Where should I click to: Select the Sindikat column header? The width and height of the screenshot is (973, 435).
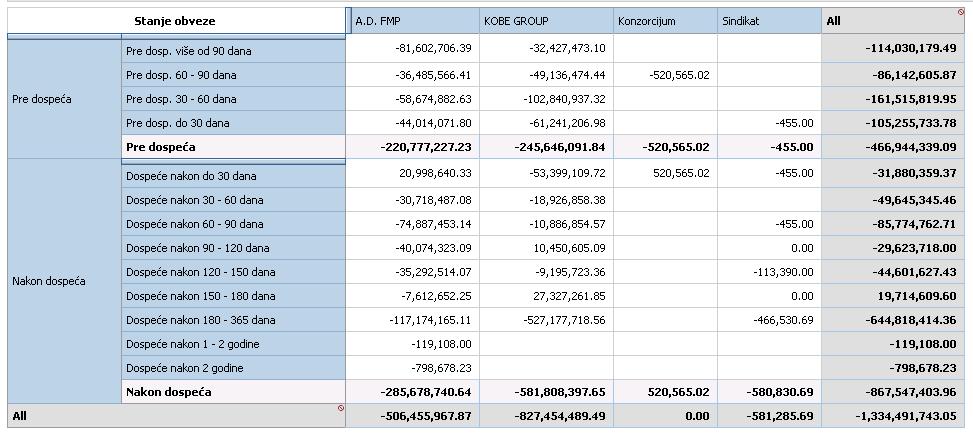(x=769, y=21)
